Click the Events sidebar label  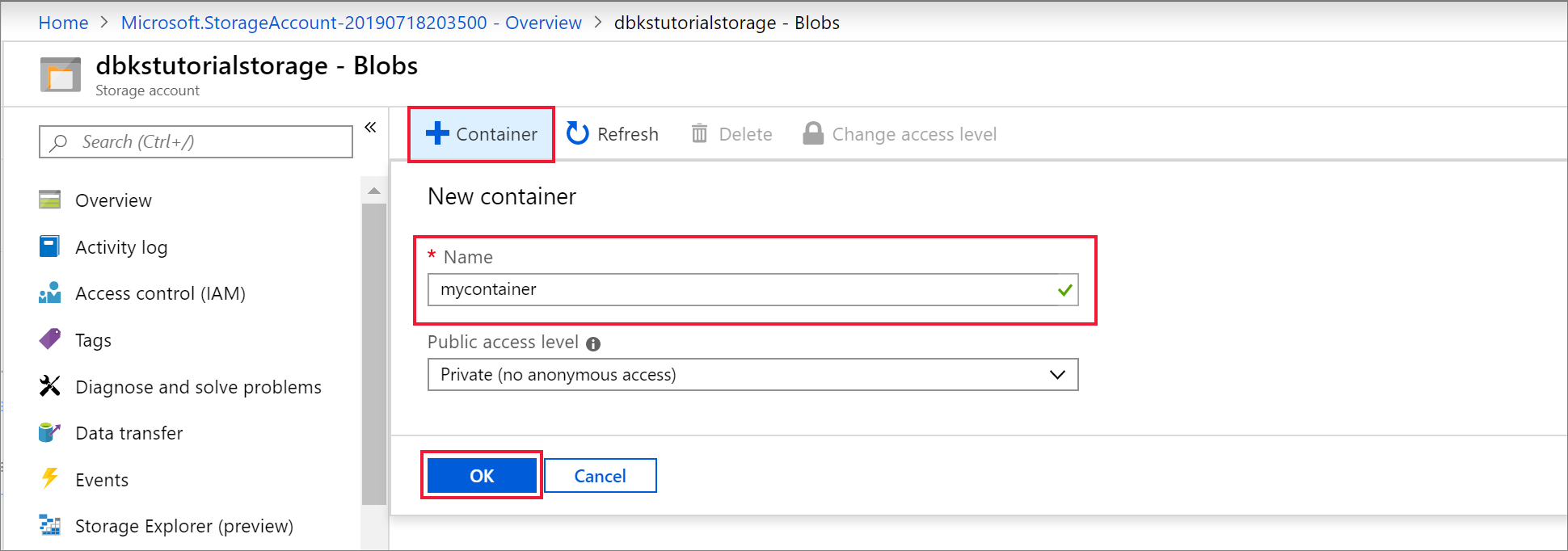pos(102,480)
